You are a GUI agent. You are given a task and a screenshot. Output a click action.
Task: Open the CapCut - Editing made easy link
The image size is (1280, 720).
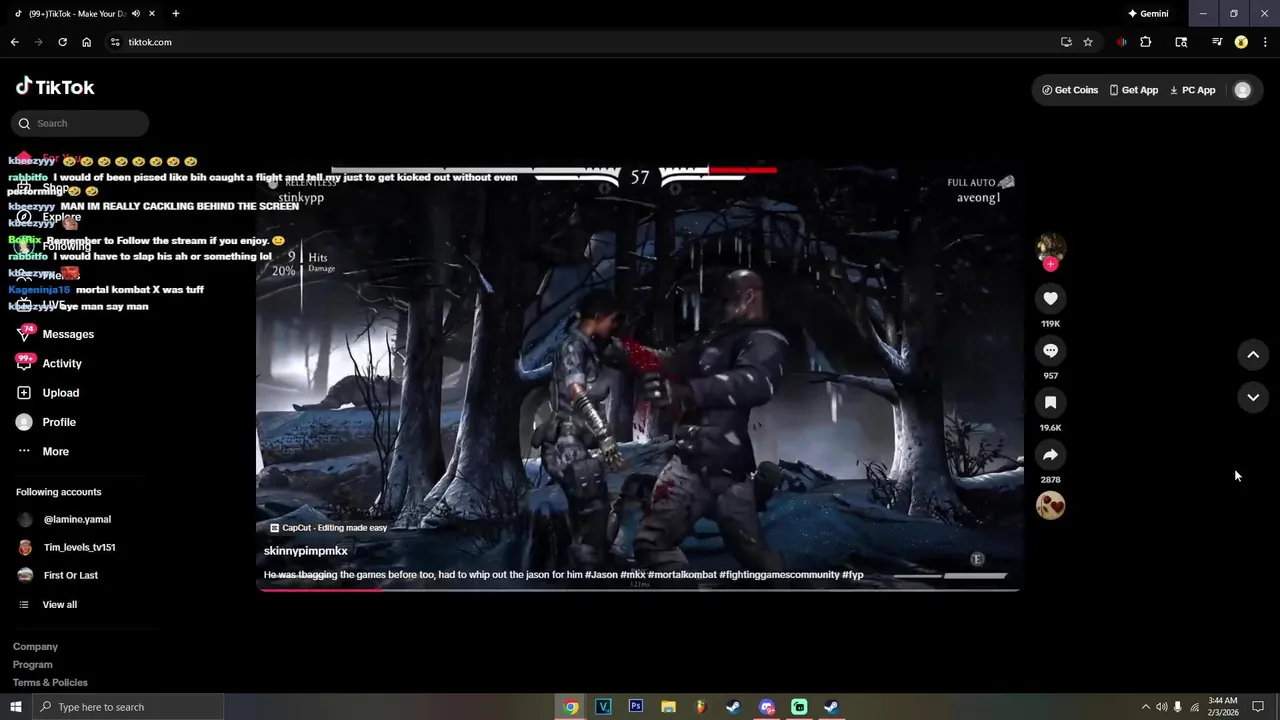tap(328, 528)
